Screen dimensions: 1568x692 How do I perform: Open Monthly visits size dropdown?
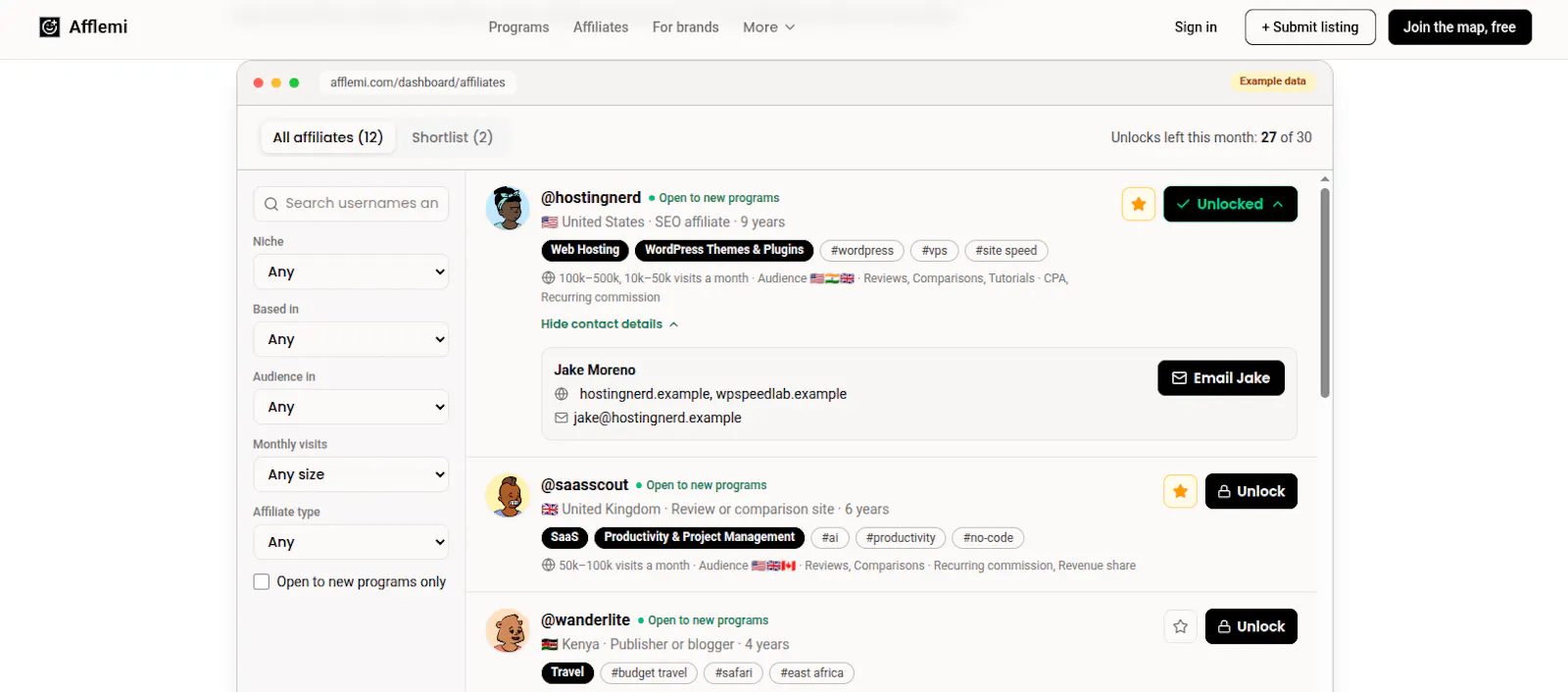(x=351, y=474)
